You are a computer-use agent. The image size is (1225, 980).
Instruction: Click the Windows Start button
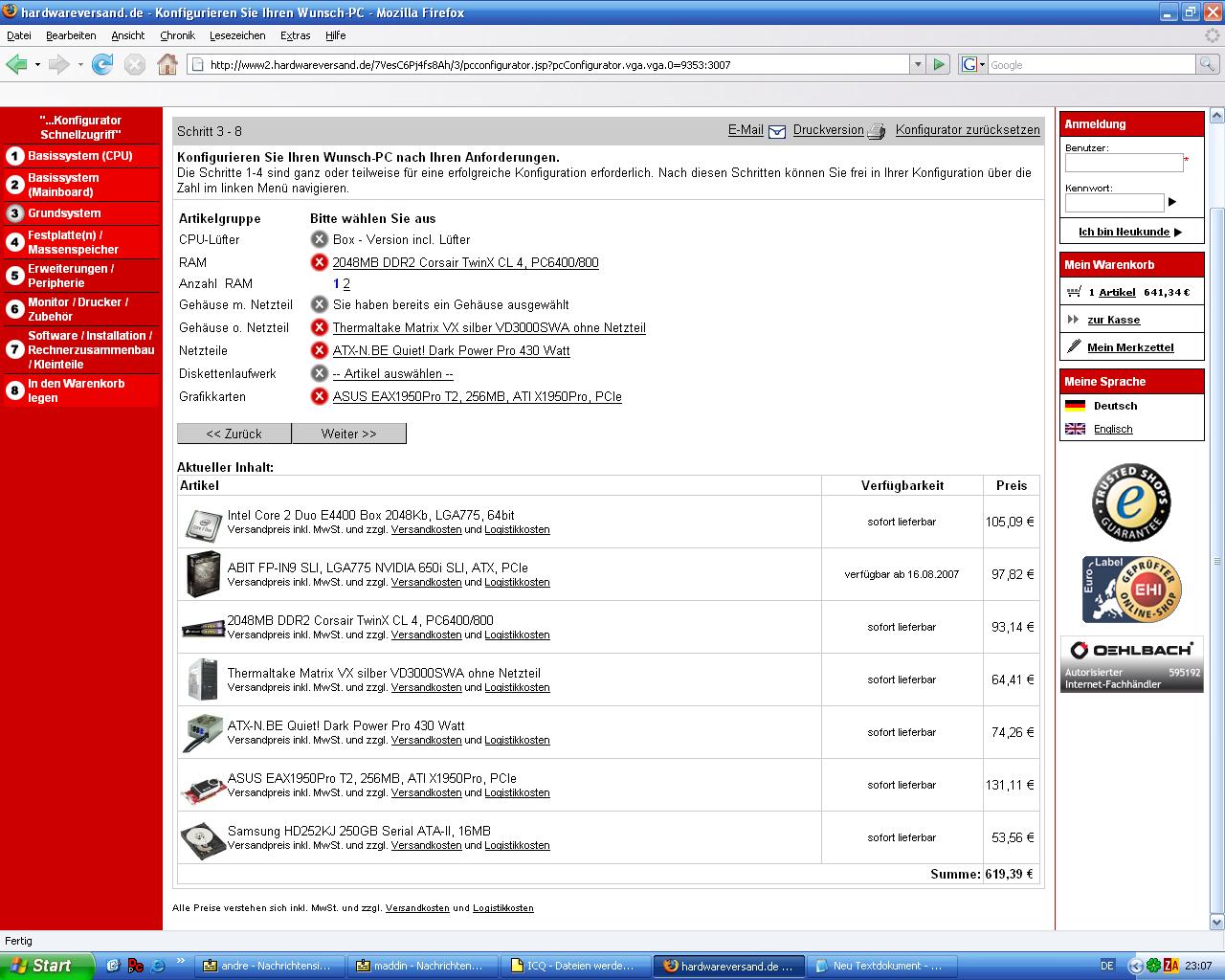click(48, 966)
